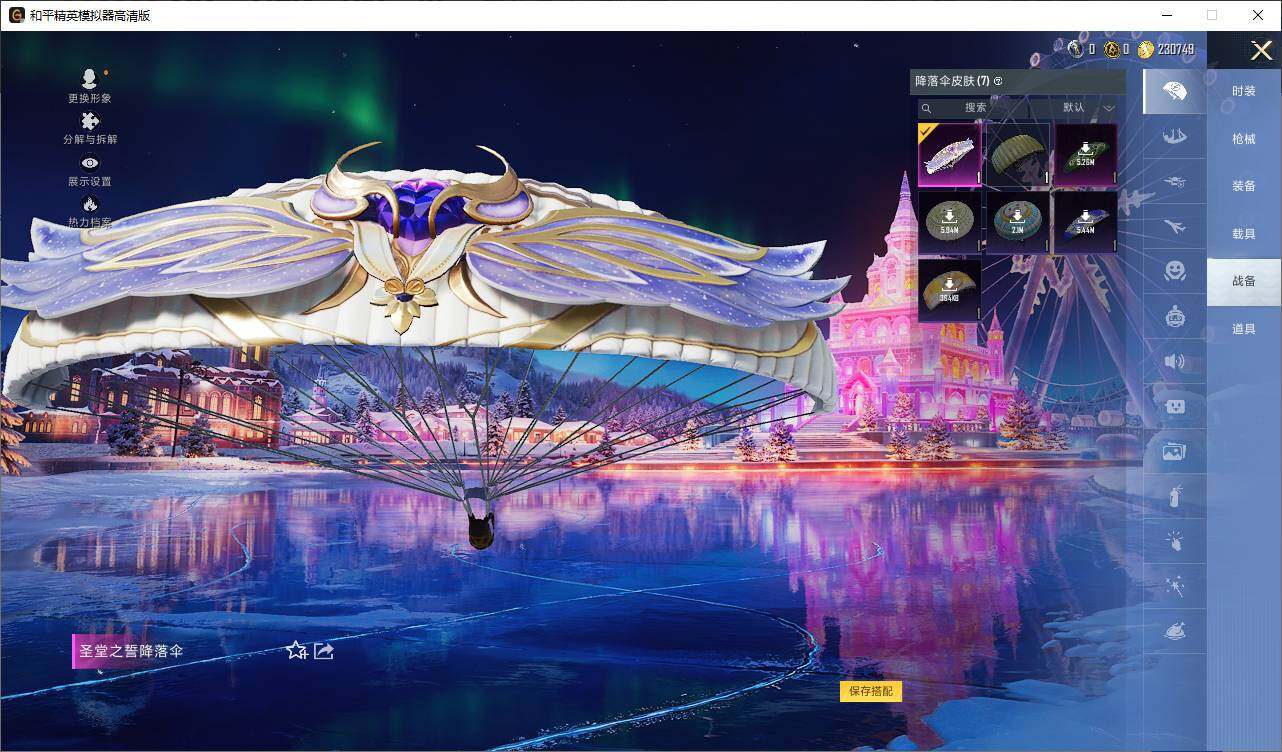Screen dimensions: 1282x752
Task: Switch to 枪械 tab
Action: pos(1244,139)
